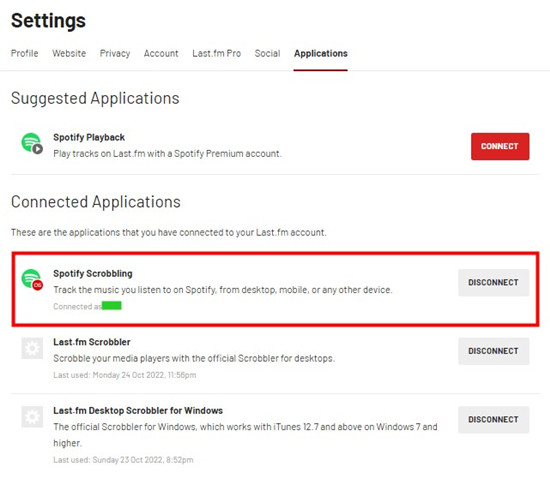Viewport: 550px width, 478px height.
Task: Click the Desktop Scrobbler for Windows gear icon
Action: (32, 417)
